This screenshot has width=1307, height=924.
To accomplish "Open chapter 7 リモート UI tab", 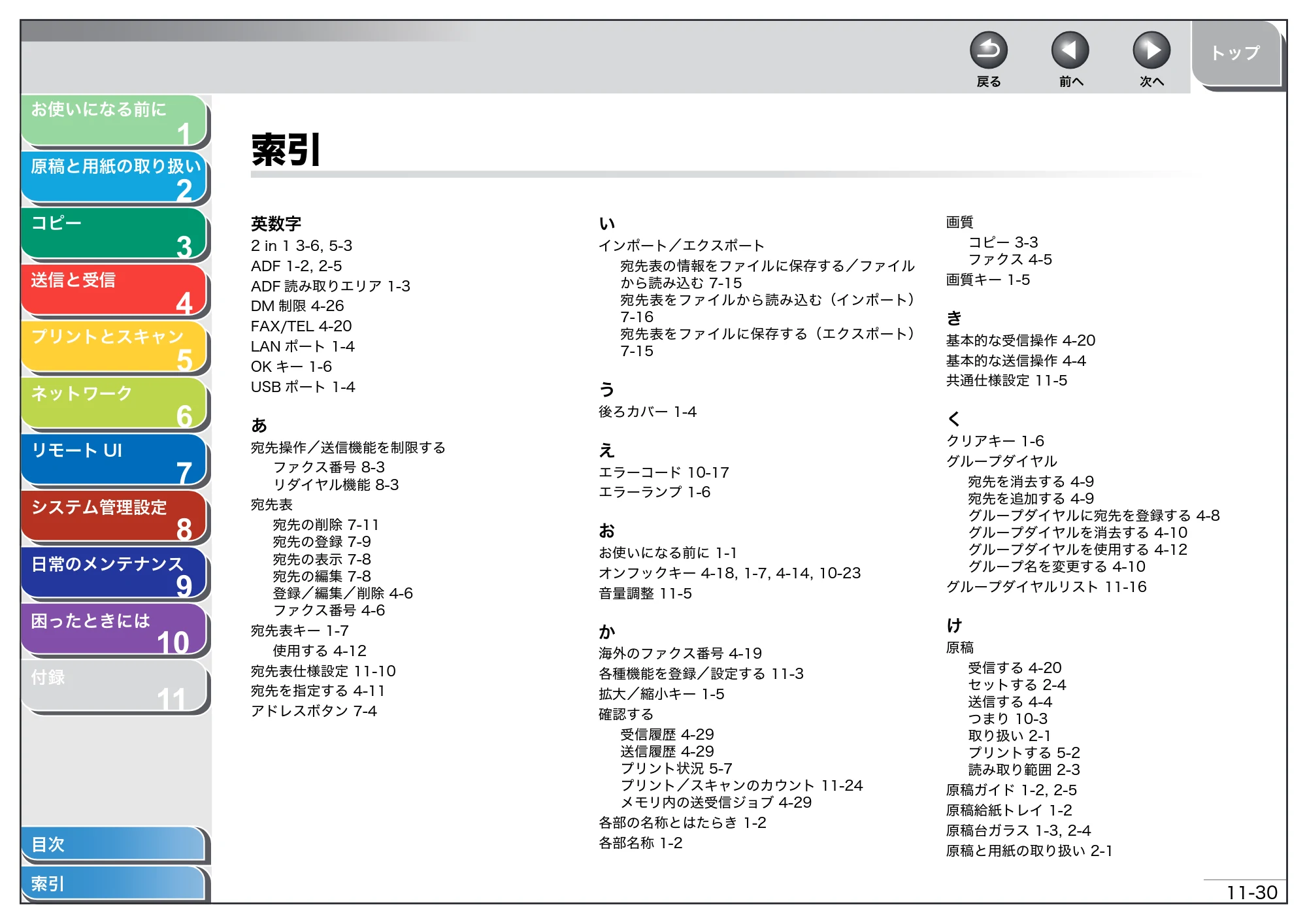I will click(x=114, y=461).
